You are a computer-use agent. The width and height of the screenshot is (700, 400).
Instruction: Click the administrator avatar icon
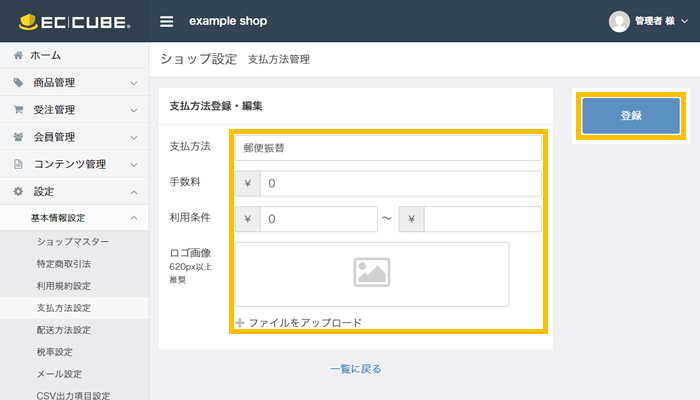click(x=619, y=21)
